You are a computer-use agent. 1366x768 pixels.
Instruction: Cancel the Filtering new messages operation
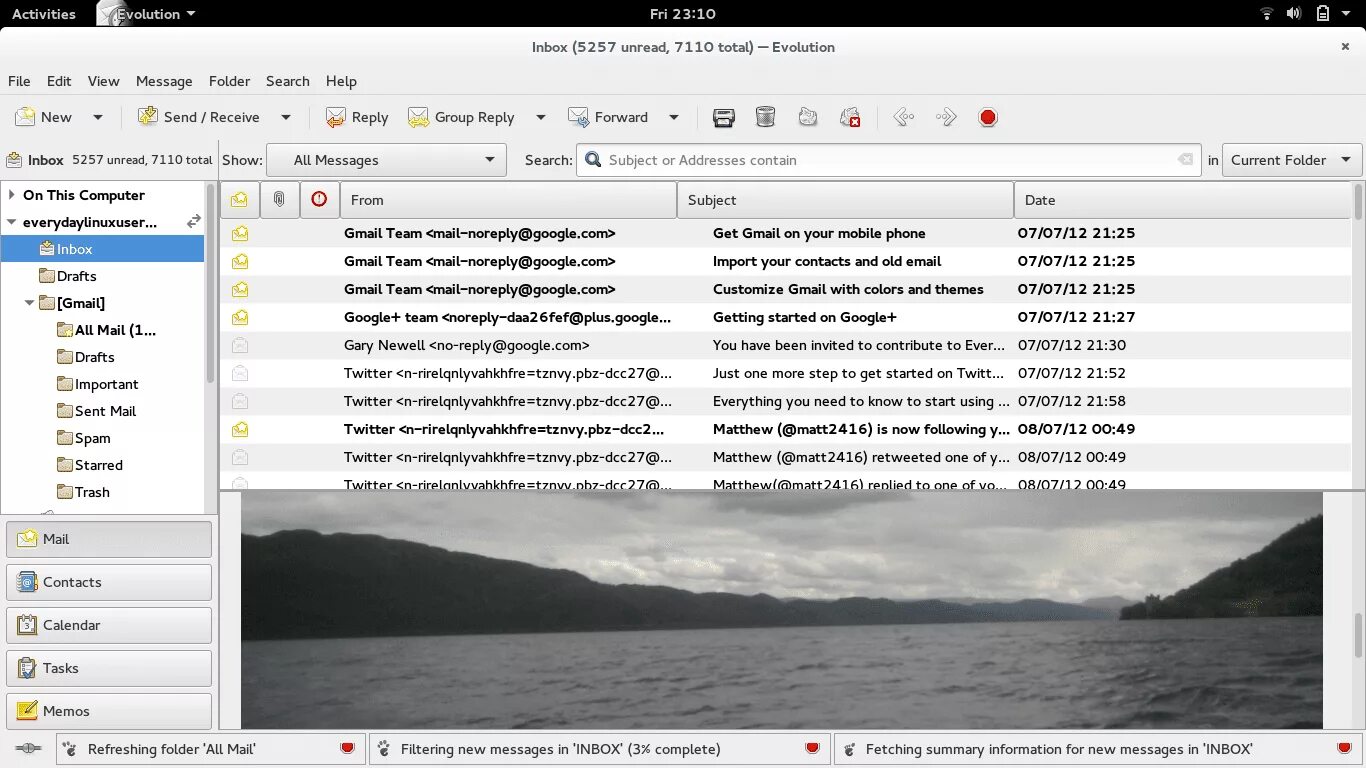tap(812, 748)
